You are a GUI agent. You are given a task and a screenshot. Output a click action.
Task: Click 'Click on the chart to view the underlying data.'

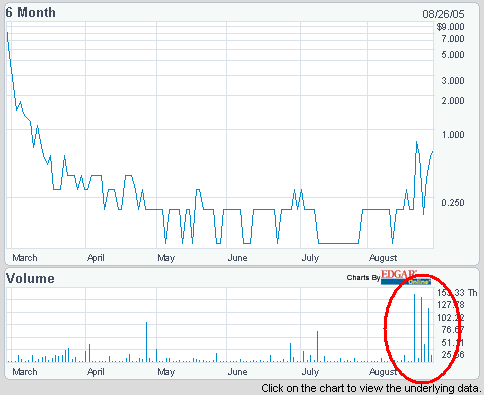pos(371,388)
